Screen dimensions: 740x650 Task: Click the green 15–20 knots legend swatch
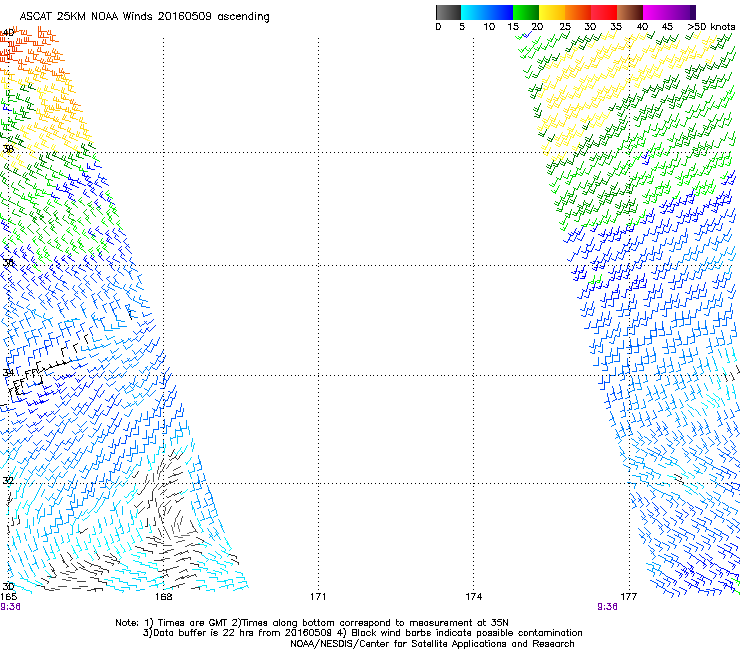[x=526, y=12]
